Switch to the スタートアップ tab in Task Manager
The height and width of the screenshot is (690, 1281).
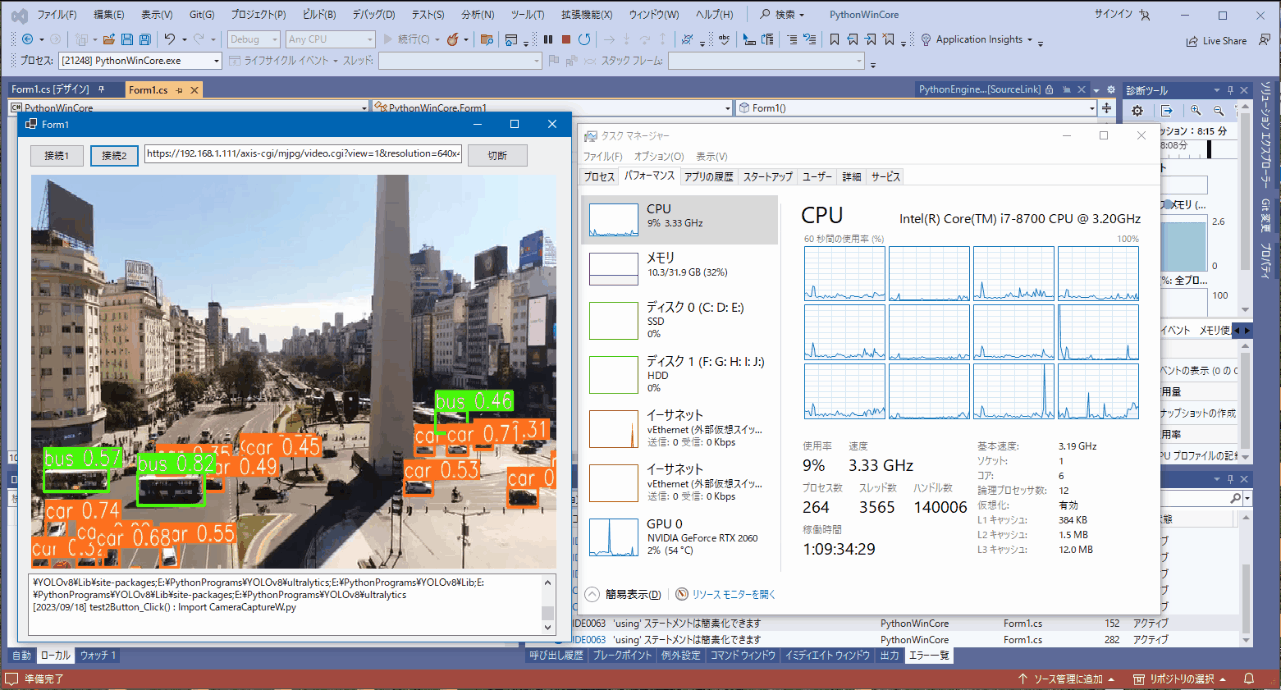click(767, 177)
